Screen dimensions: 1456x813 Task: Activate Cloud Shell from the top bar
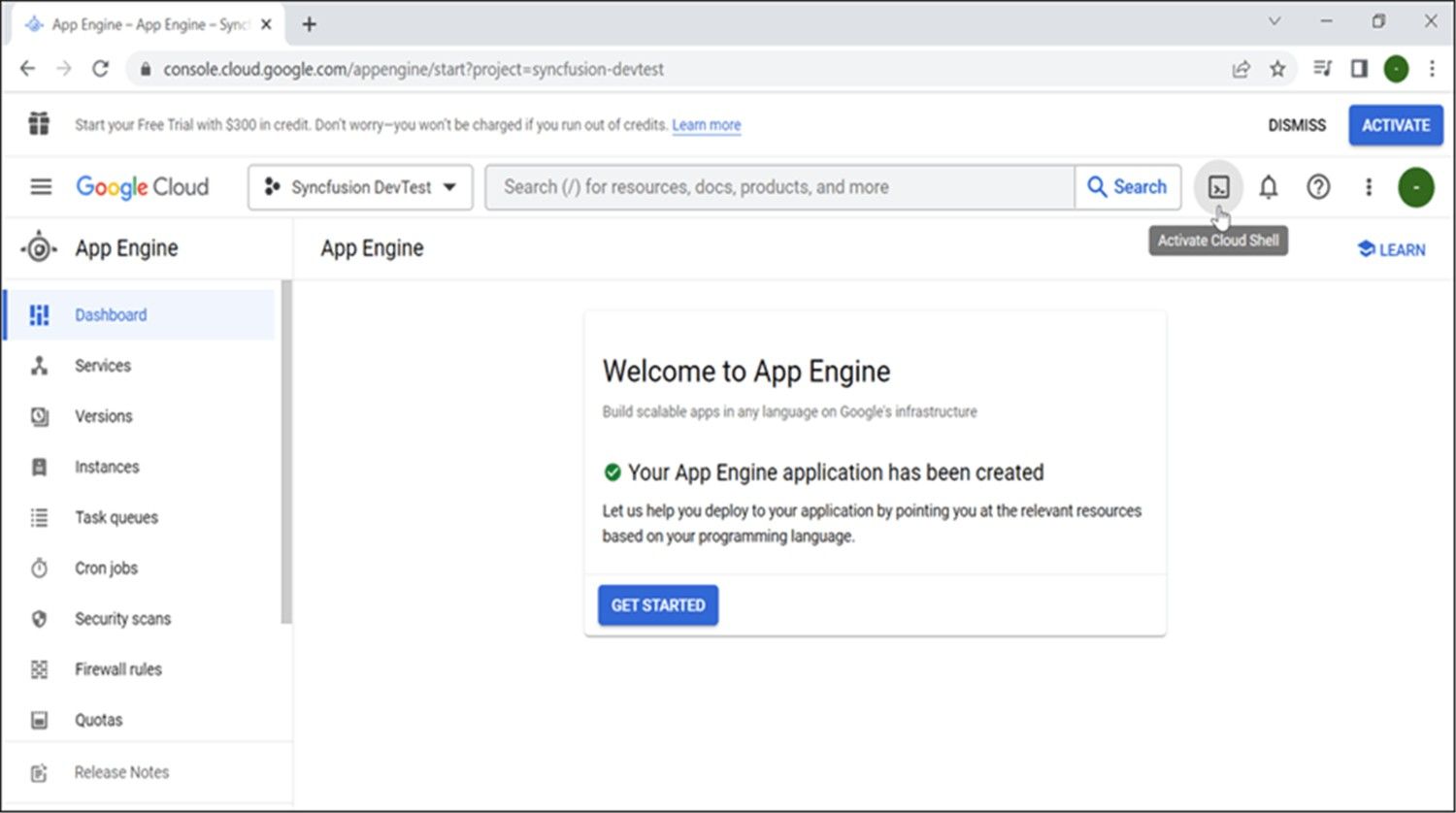coord(1218,187)
